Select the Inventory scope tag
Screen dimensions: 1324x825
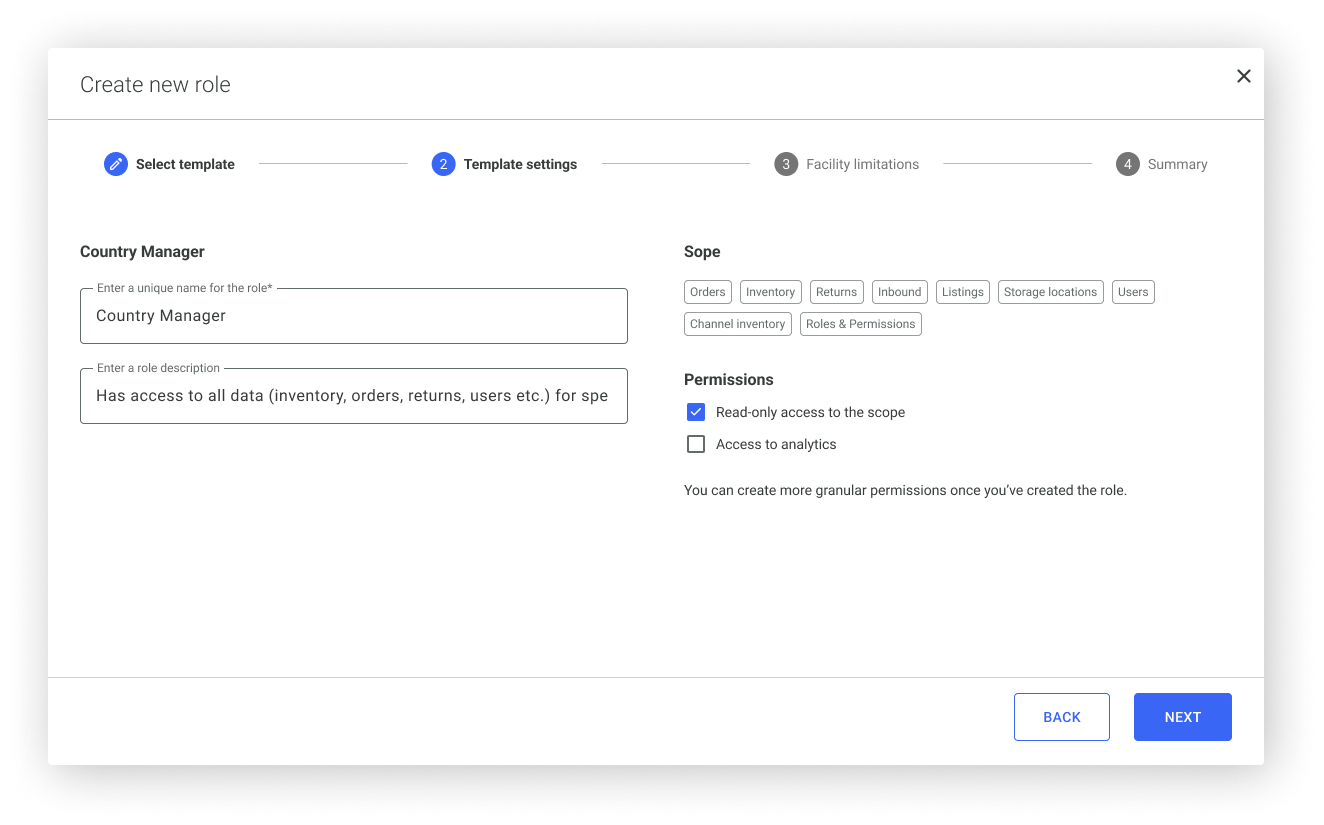[770, 292]
